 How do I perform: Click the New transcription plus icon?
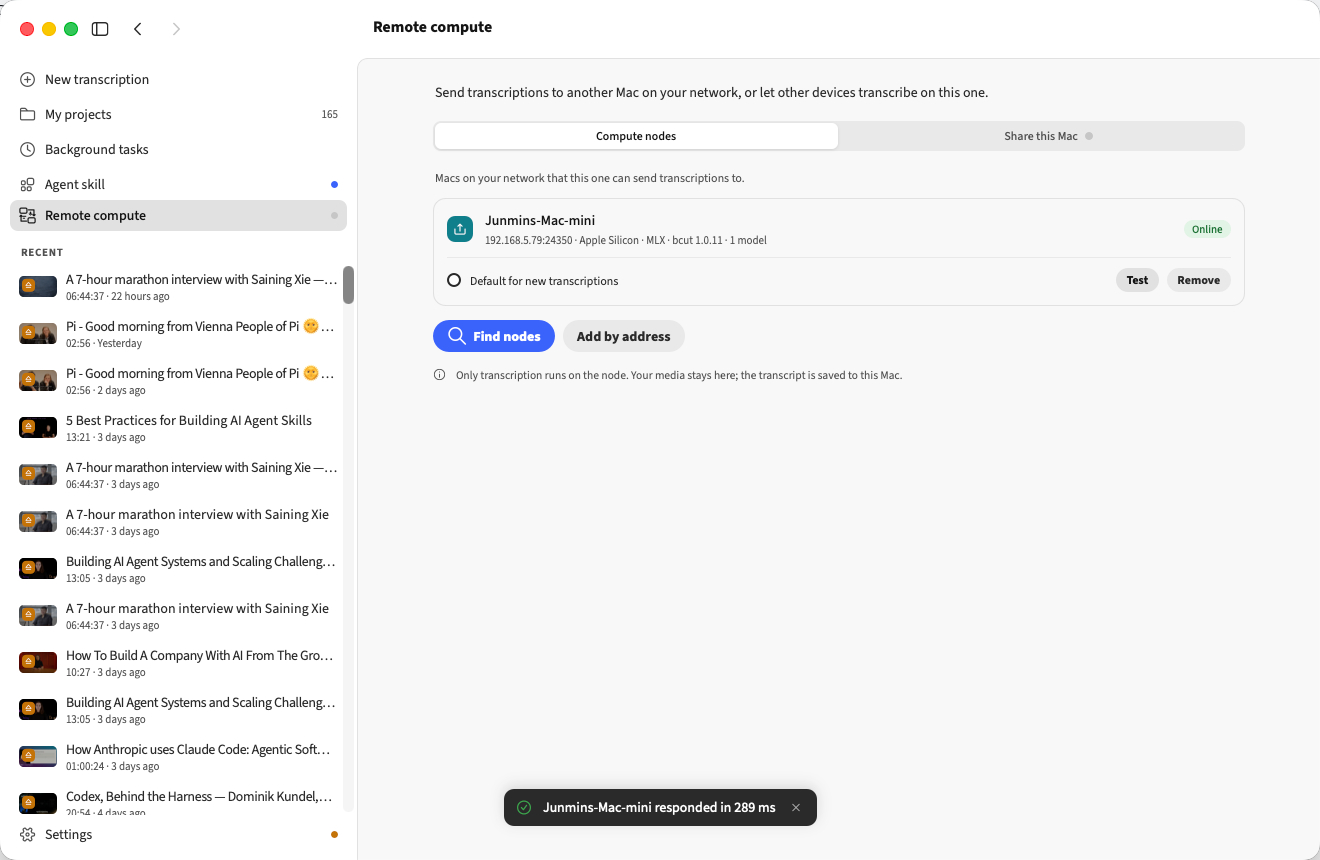coord(27,79)
